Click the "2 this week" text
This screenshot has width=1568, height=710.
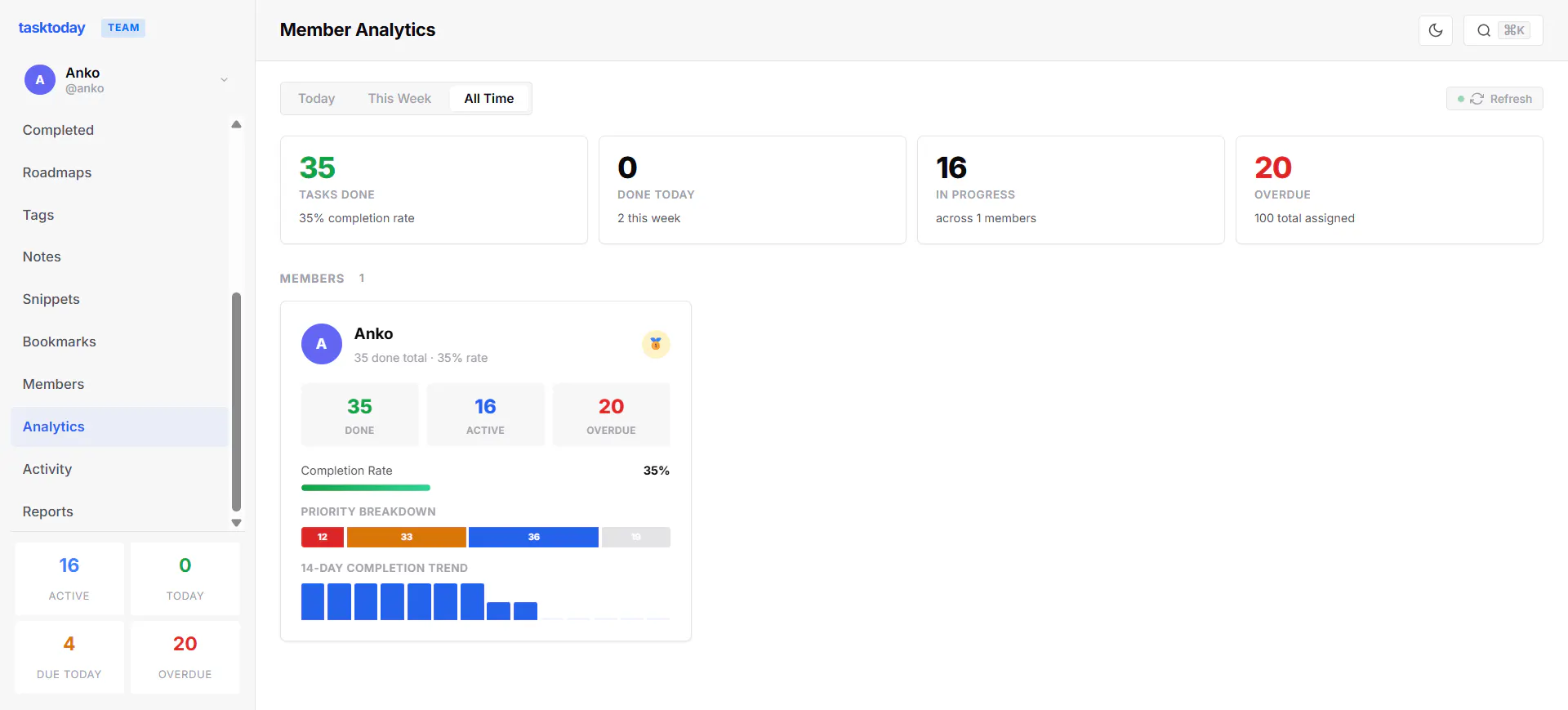pyautogui.click(x=649, y=218)
